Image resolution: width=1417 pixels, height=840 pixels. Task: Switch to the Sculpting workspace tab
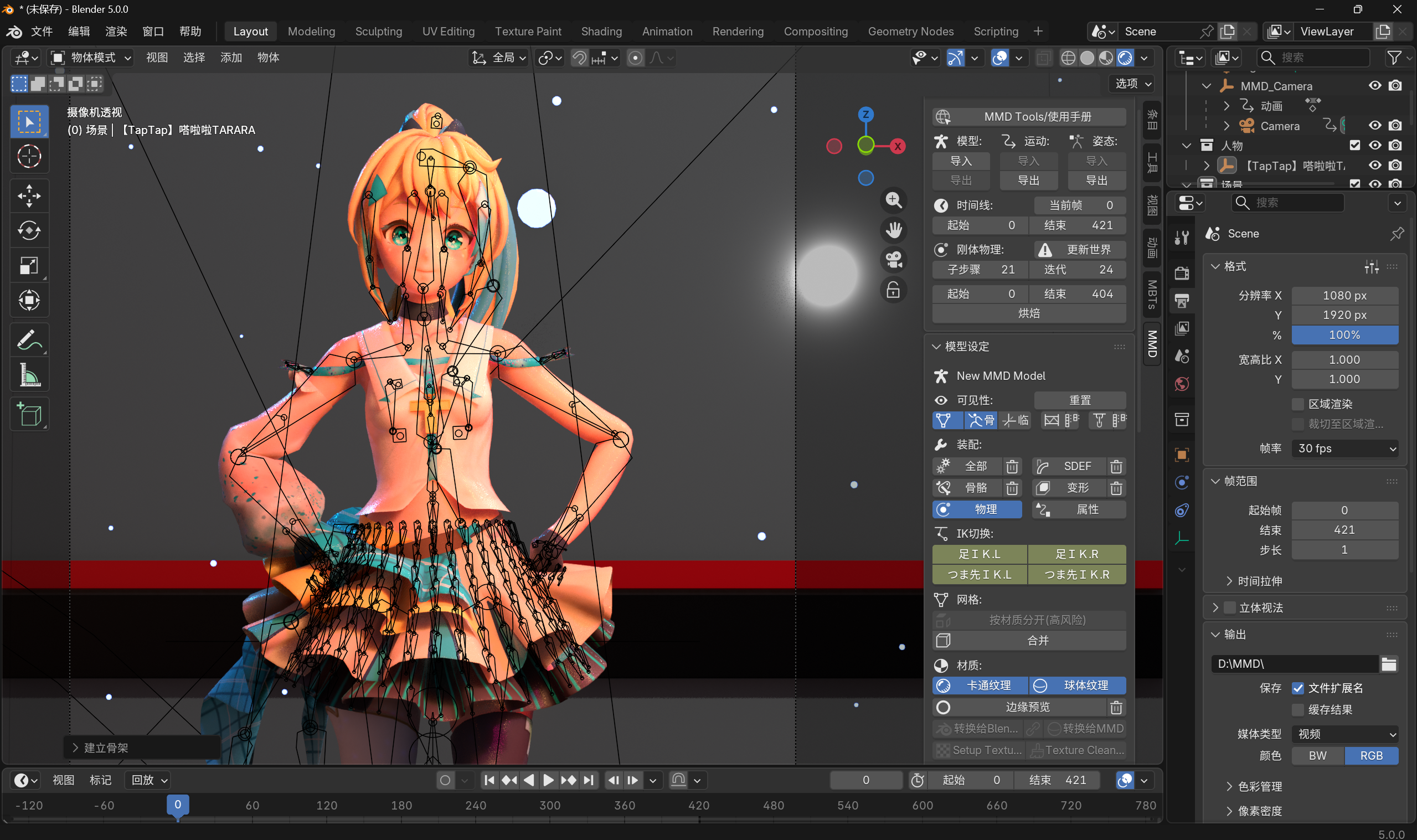point(379,32)
